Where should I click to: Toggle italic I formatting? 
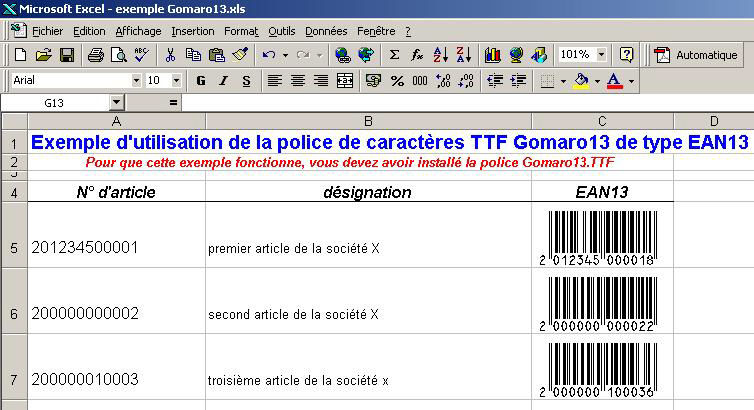click(x=223, y=80)
